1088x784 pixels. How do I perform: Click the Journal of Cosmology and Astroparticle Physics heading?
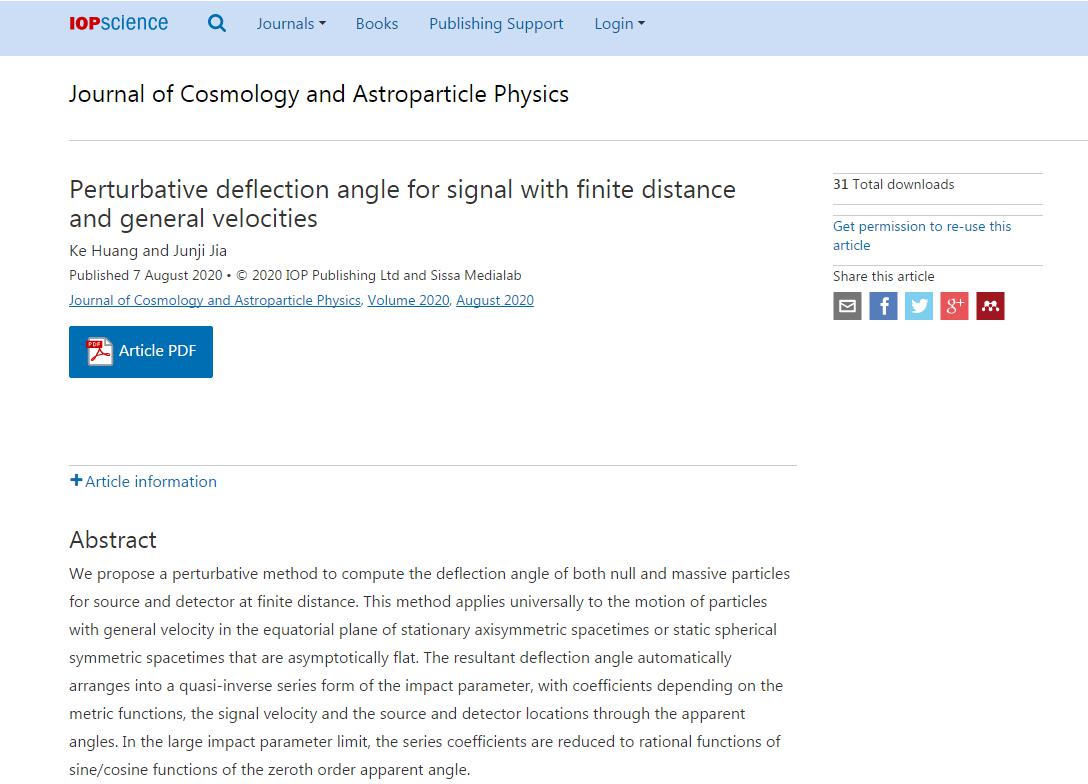click(x=318, y=94)
